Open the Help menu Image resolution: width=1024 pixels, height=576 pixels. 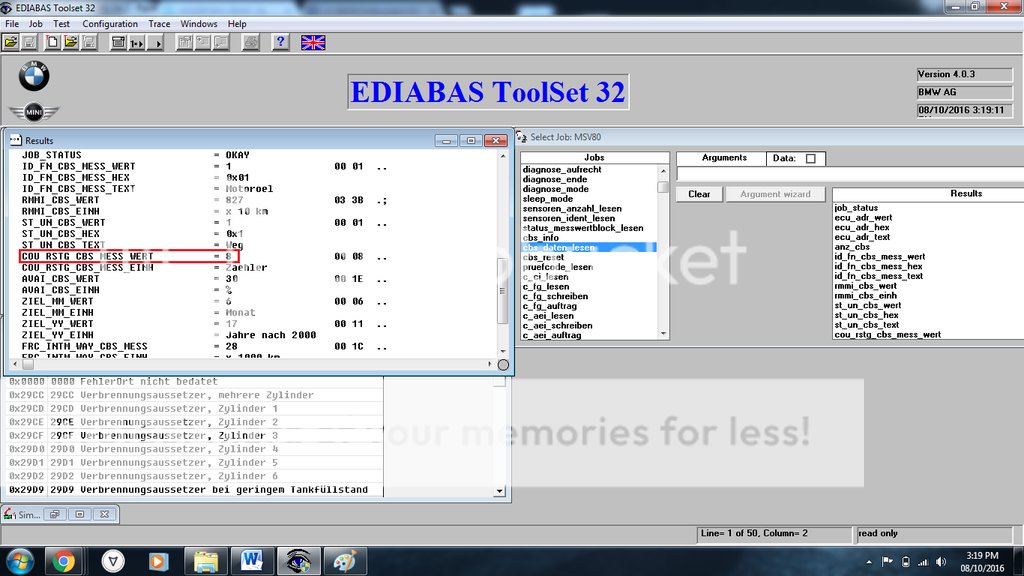(x=237, y=24)
